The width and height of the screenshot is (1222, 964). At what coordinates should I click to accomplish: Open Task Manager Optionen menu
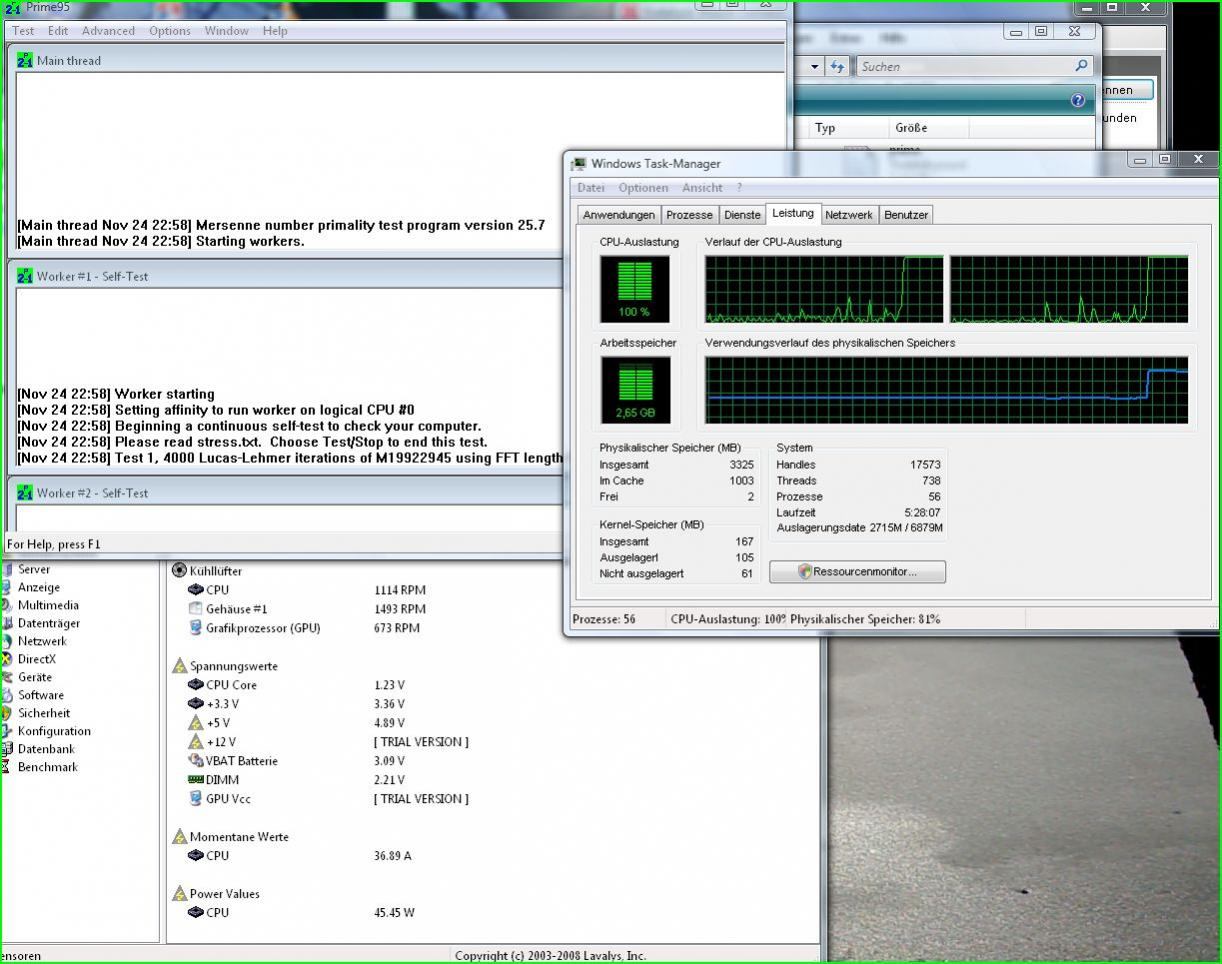643,188
